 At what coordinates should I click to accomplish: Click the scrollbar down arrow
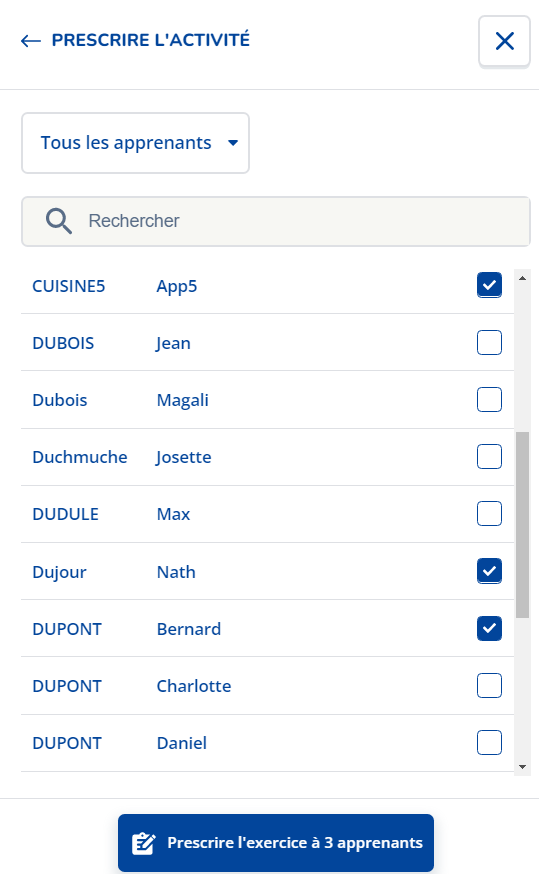(522, 767)
